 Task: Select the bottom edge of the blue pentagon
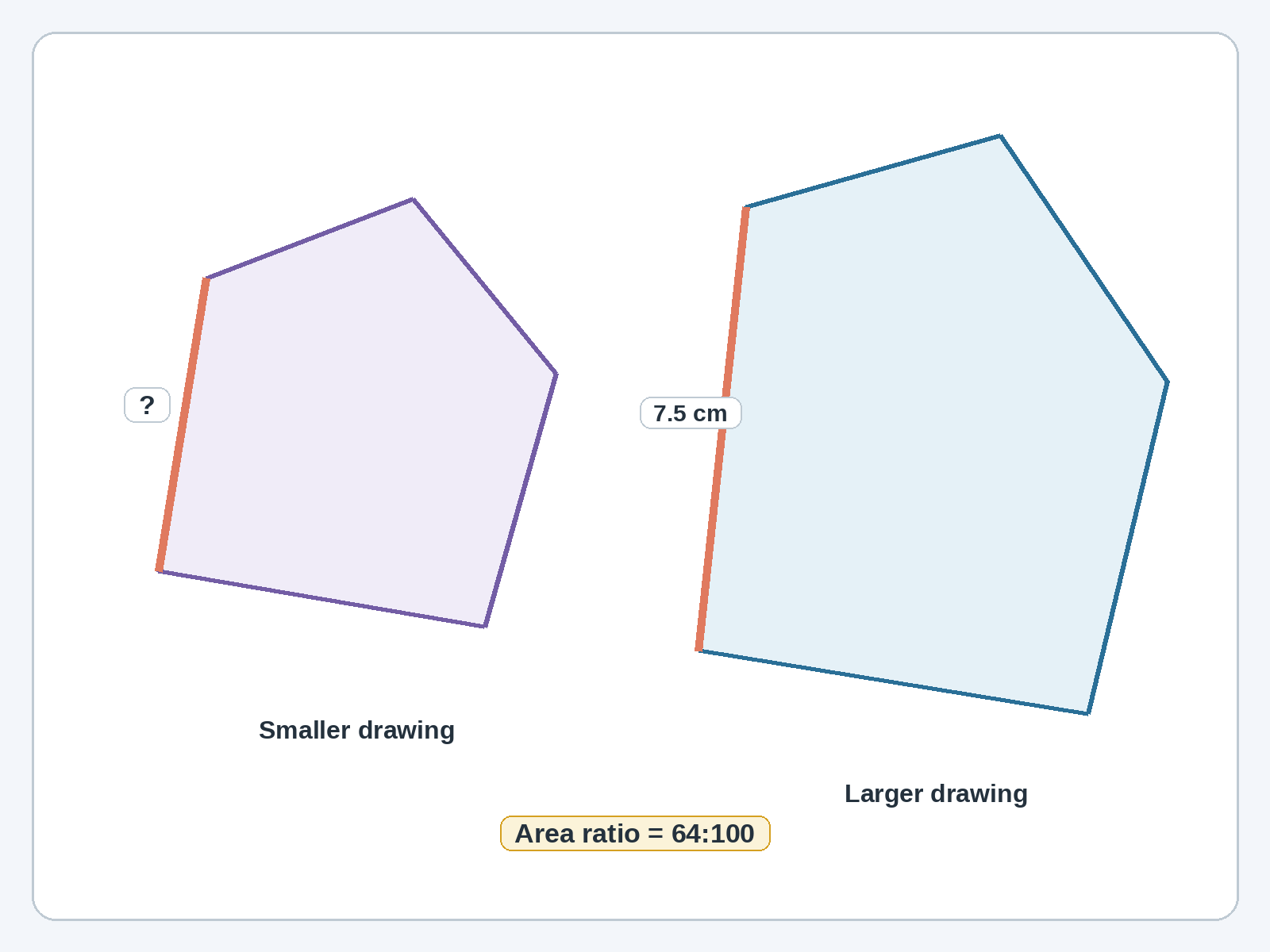pos(893,682)
